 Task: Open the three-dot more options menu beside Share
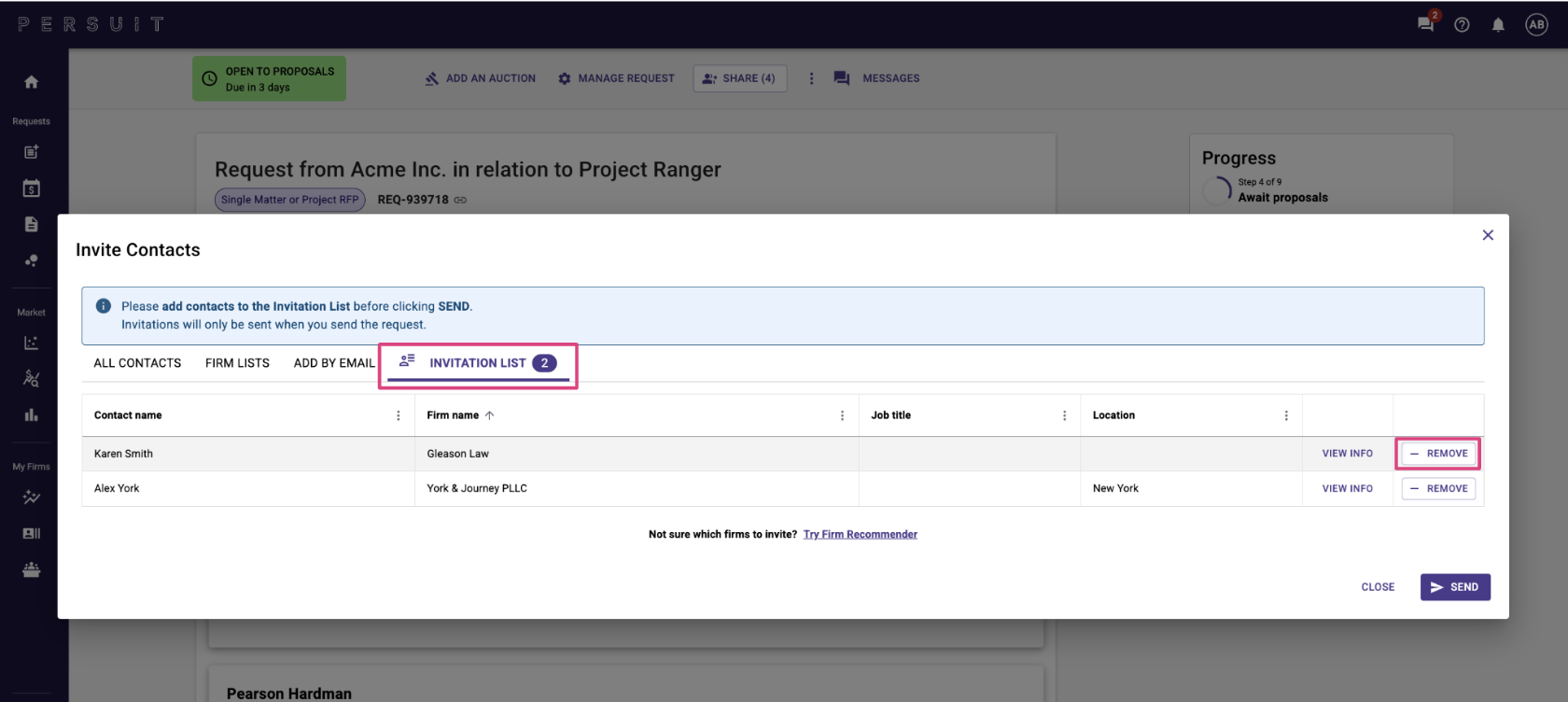tap(811, 78)
